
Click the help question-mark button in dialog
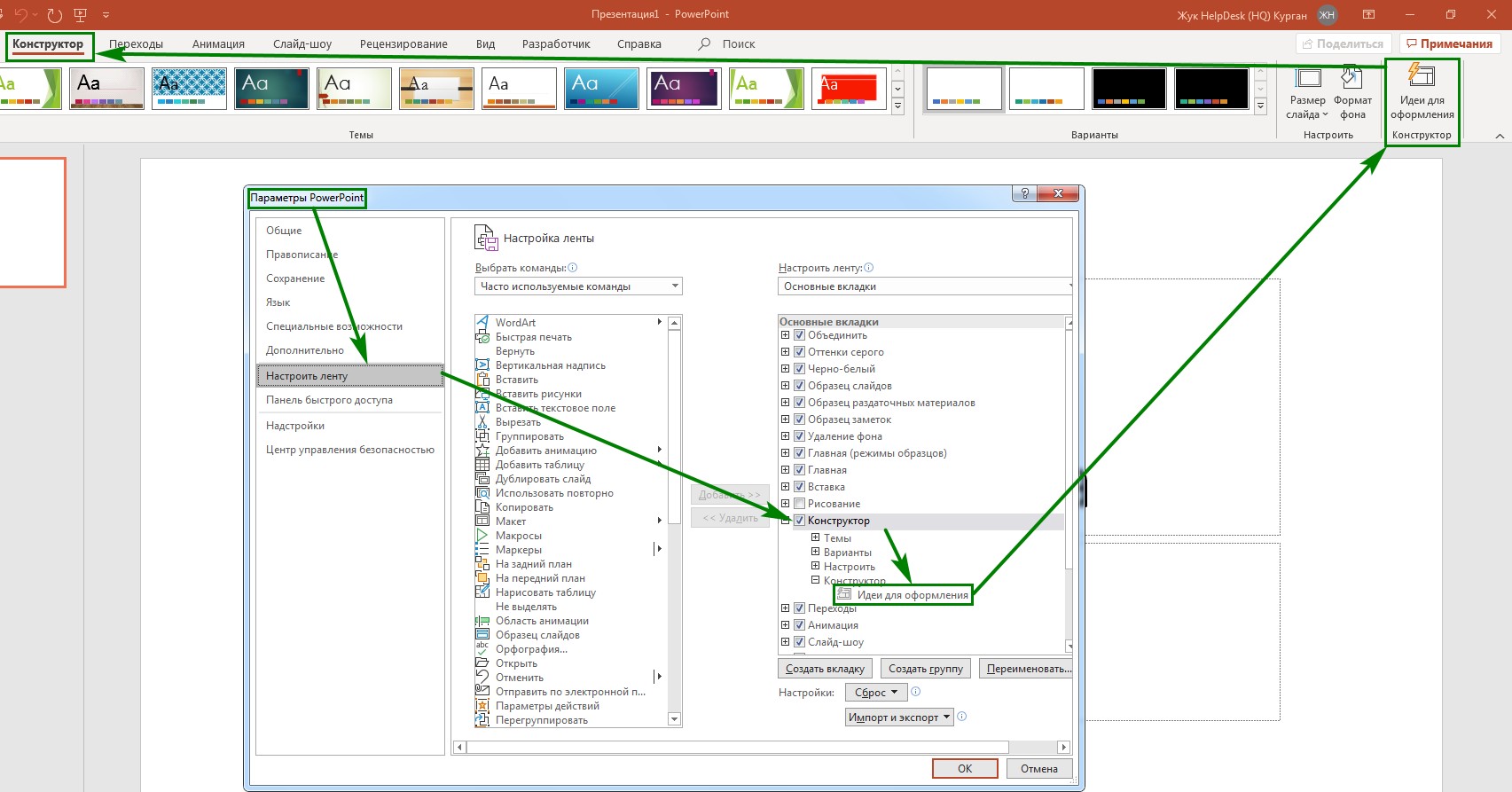[1025, 193]
